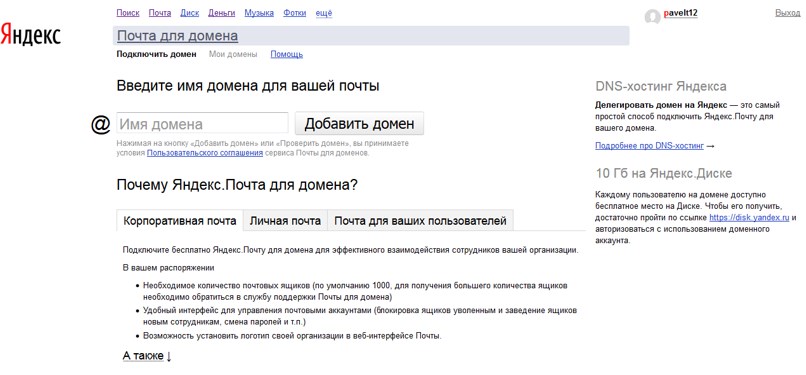
Task: Open the Музыка service link
Action: tap(259, 13)
